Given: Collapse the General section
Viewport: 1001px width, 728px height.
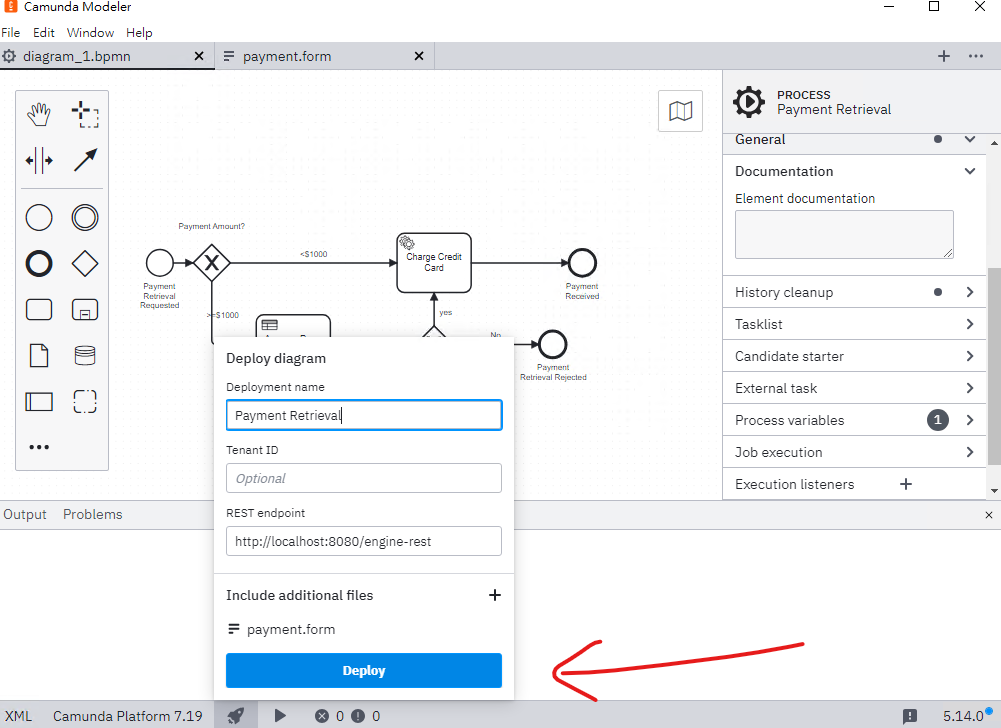Looking at the screenshot, I should 970,139.
